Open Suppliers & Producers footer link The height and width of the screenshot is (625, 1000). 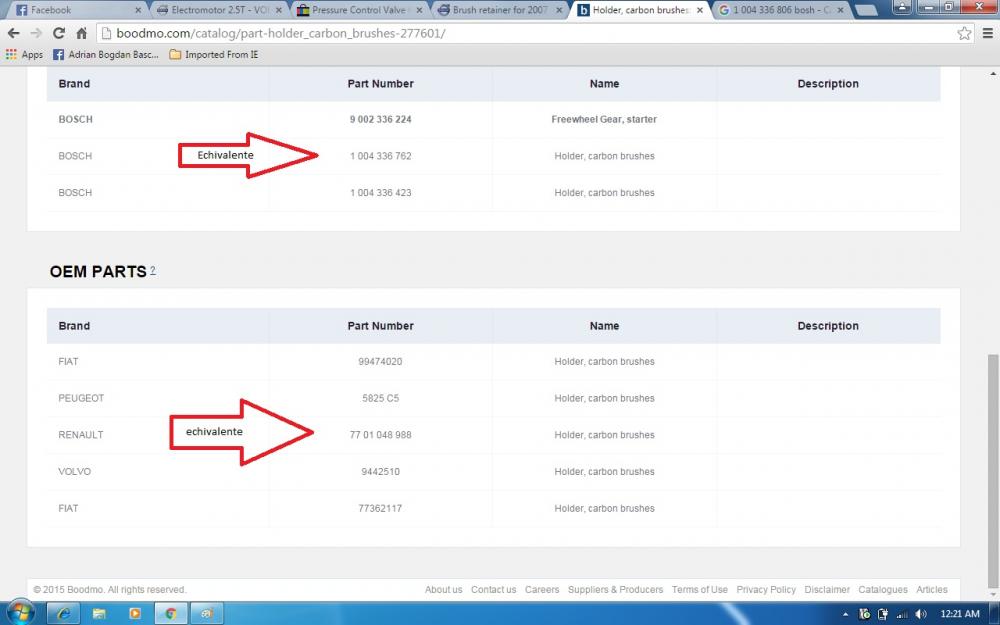pyautogui.click(x=615, y=590)
